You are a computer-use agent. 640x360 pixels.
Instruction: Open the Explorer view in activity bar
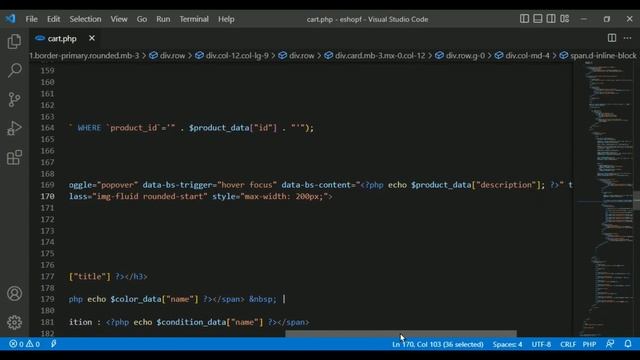14,41
